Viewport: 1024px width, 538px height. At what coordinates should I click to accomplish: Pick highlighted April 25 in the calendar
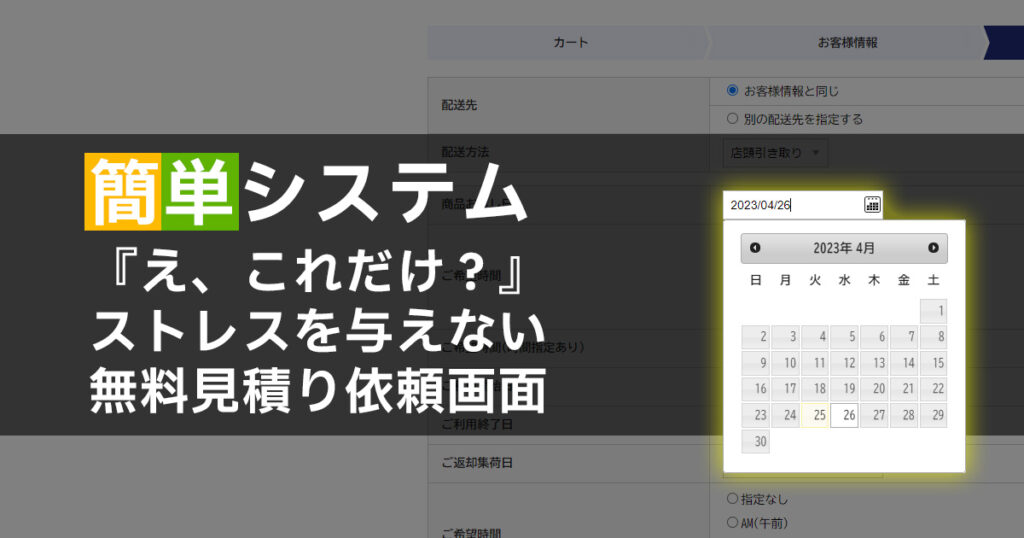[815, 415]
